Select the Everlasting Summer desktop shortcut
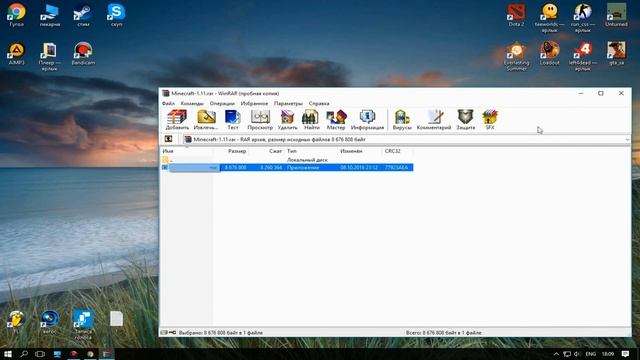Screen dimensions: 640x360 tap(516, 56)
